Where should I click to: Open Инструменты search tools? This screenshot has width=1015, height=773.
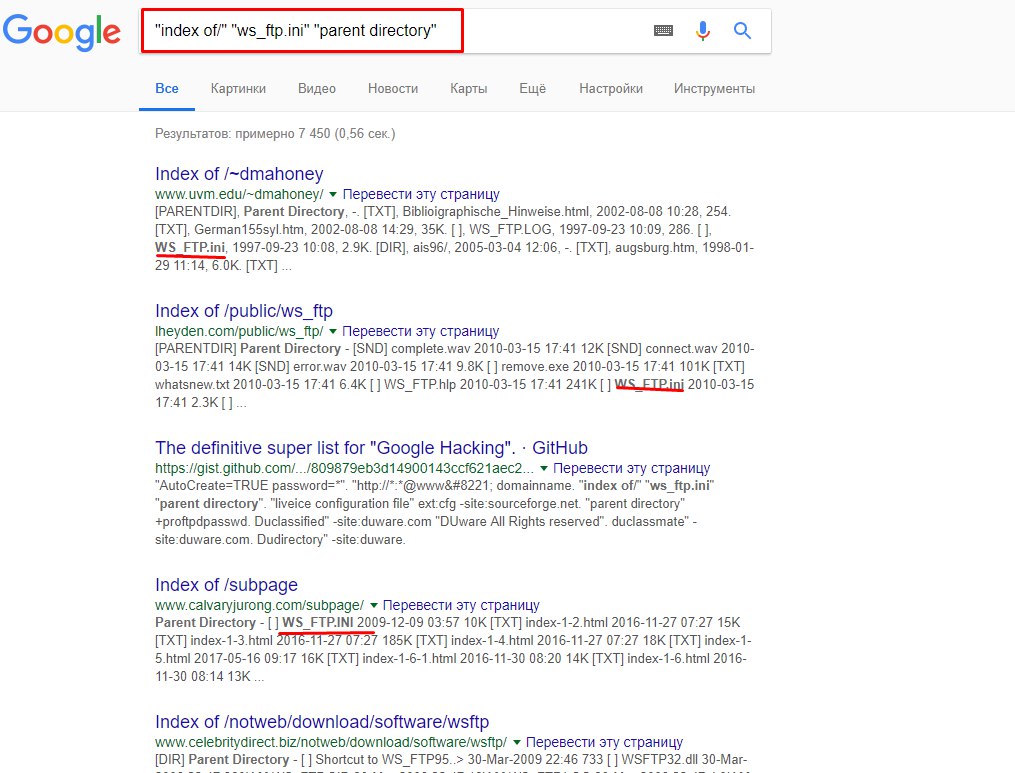(714, 89)
